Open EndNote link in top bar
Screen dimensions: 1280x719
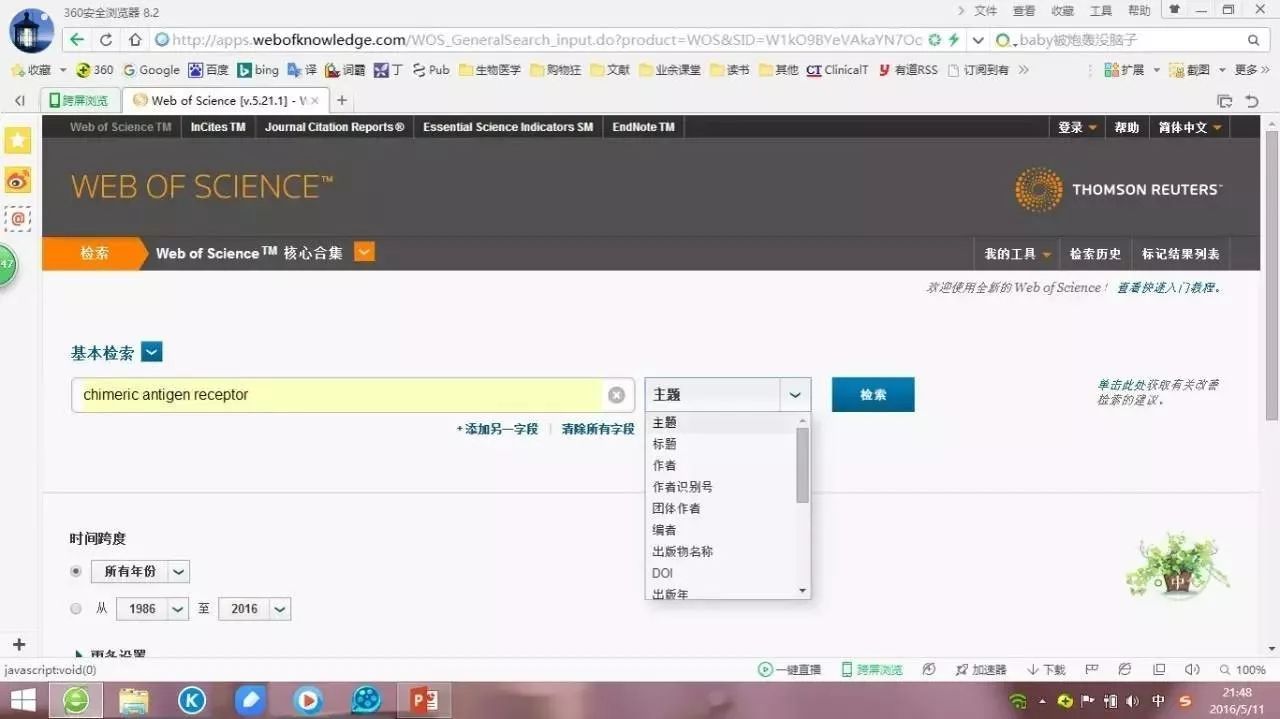point(643,127)
